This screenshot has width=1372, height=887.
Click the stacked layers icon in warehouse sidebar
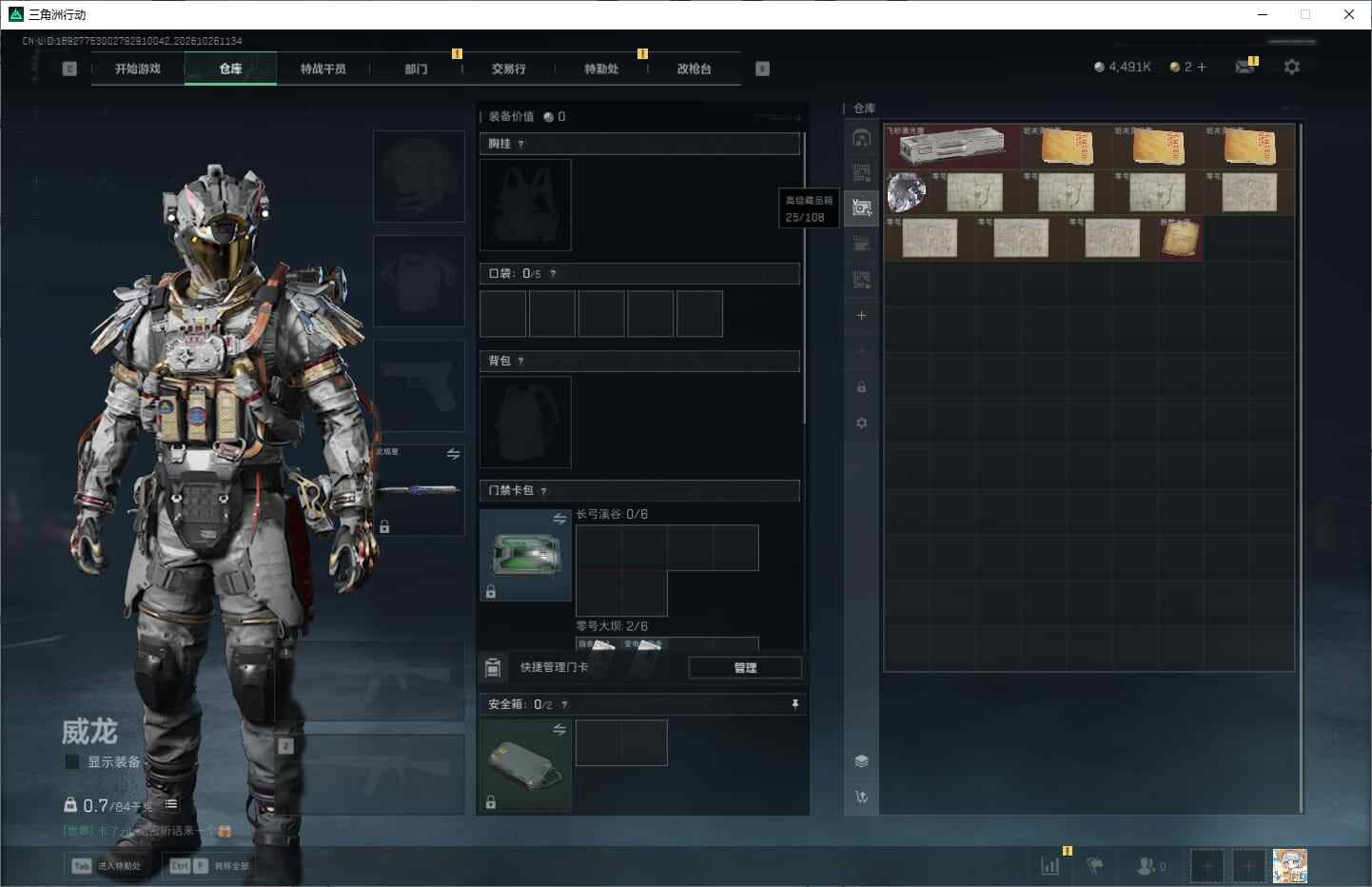(861, 760)
